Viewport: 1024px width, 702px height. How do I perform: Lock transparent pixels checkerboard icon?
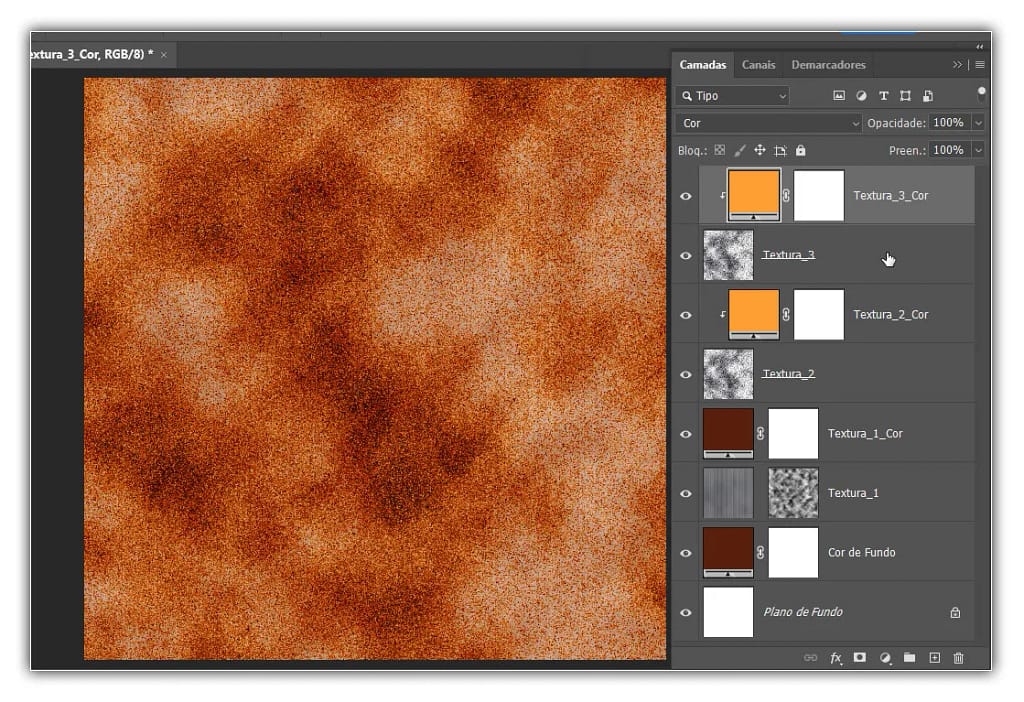pyautogui.click(x=719, y=150)
